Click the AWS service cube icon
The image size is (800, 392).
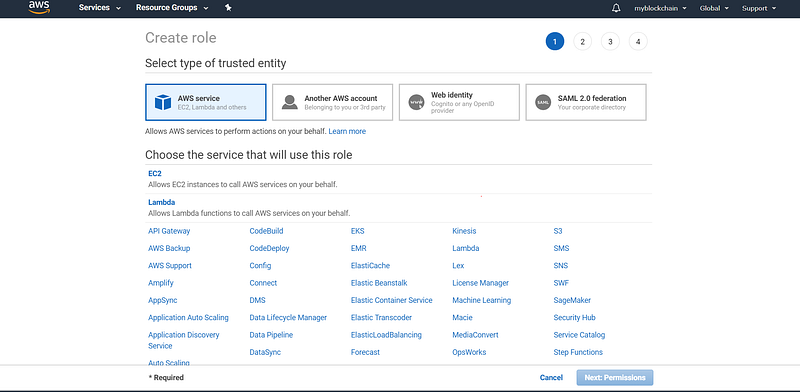tap(163, 102)
